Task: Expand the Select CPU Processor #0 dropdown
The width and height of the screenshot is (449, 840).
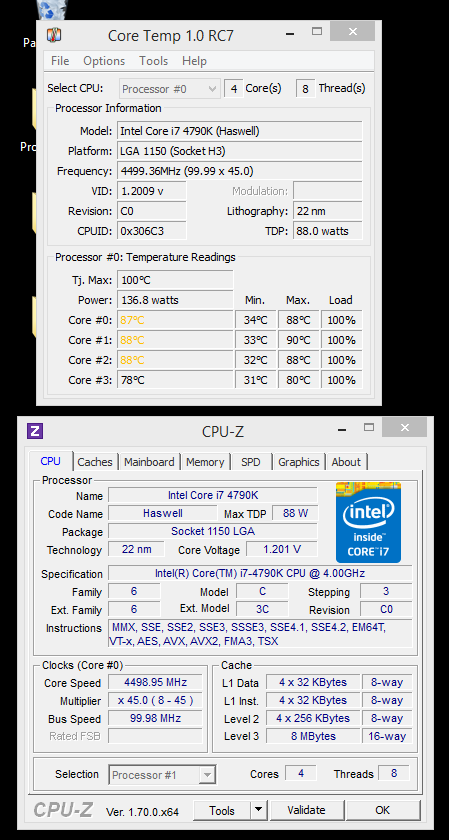Action: click(169, 89)
